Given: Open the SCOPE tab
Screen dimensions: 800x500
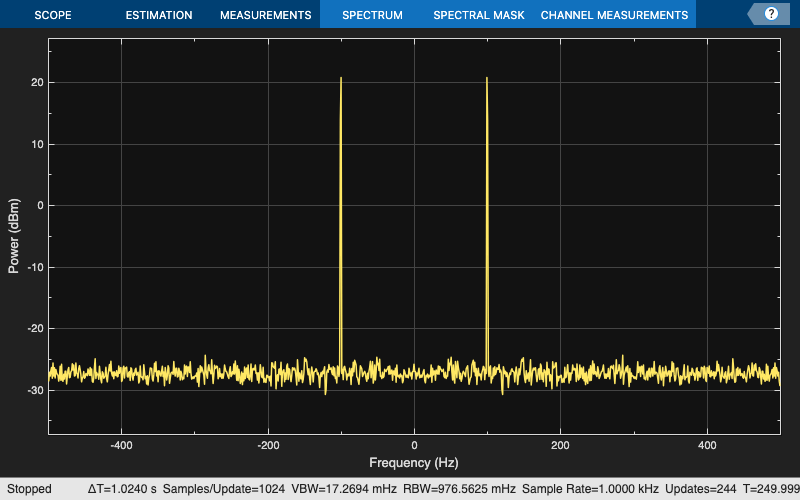Looking at the screenshot, I should coord(53,15).
